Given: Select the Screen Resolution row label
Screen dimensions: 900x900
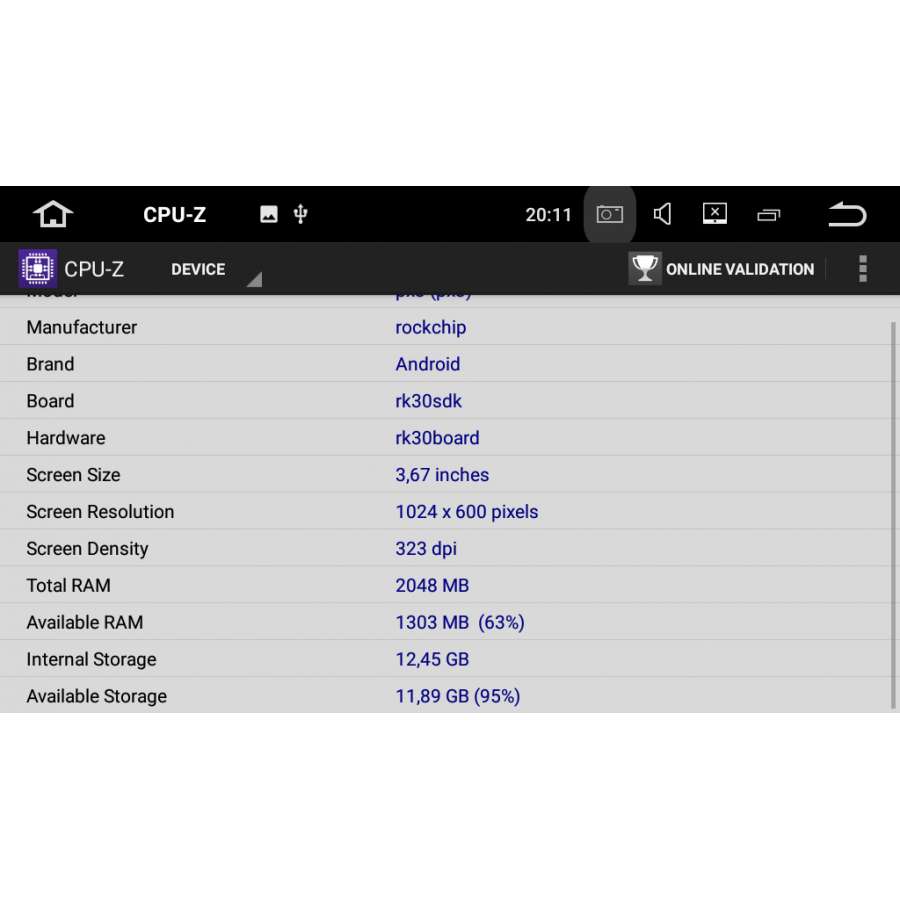Looking at the screenshot, I should [x=100, y=511].
